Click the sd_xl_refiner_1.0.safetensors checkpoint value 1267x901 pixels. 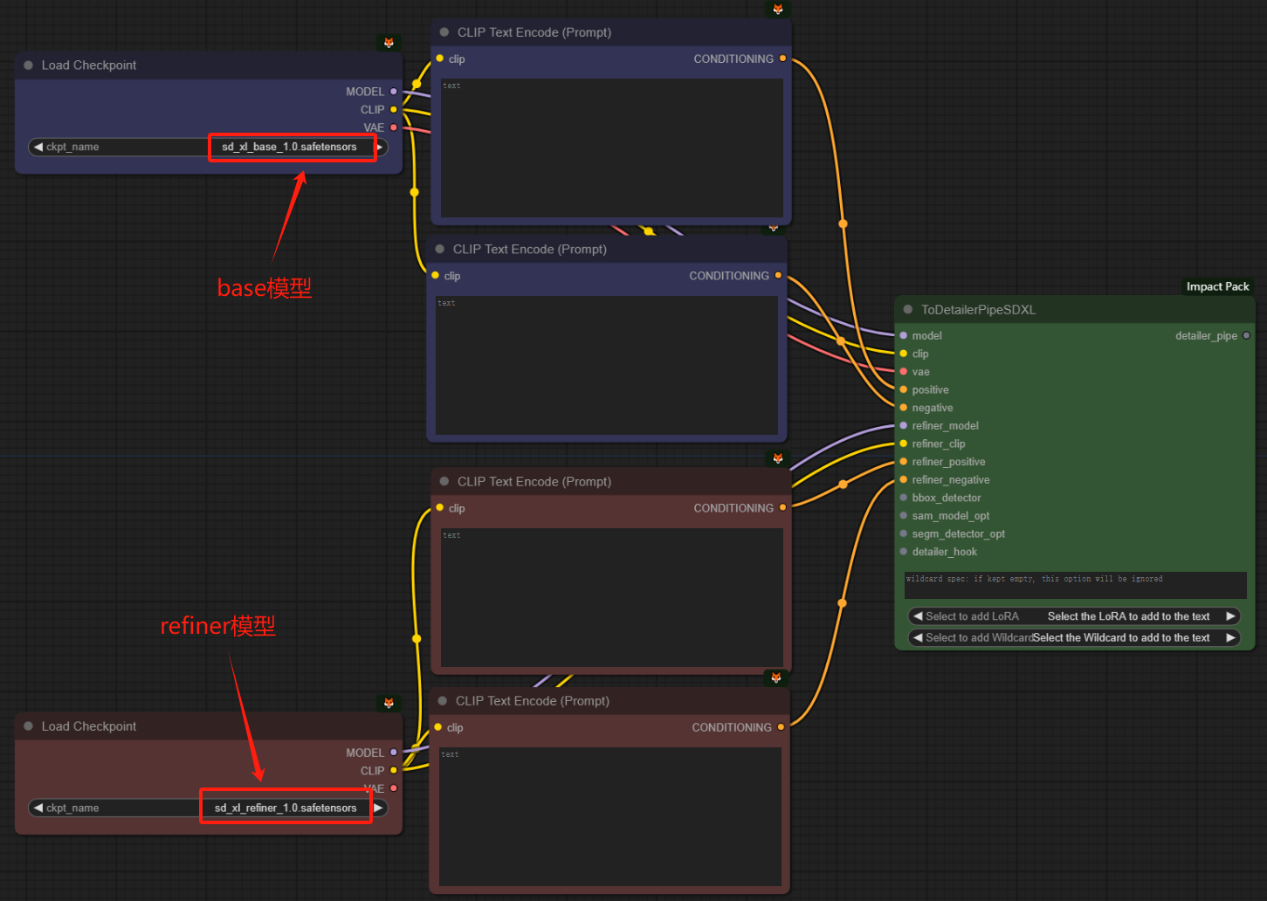point(285,808)
